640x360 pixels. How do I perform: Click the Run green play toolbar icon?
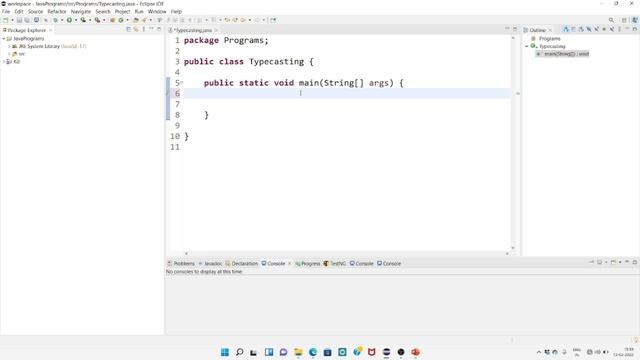[69, 20]
